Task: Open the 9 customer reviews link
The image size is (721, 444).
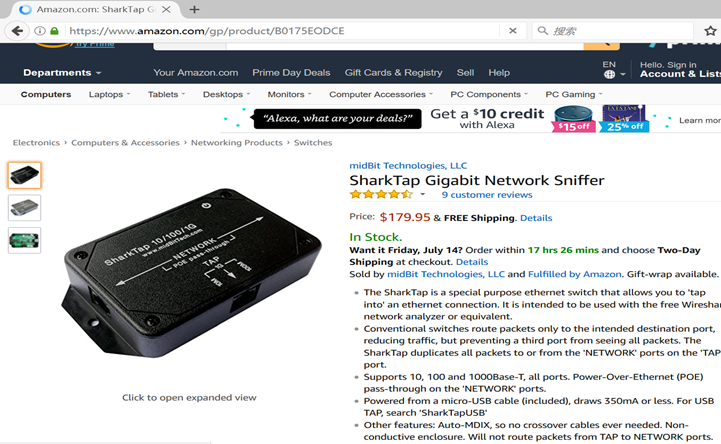Action: pyautogui.click(x=487, y=195)
